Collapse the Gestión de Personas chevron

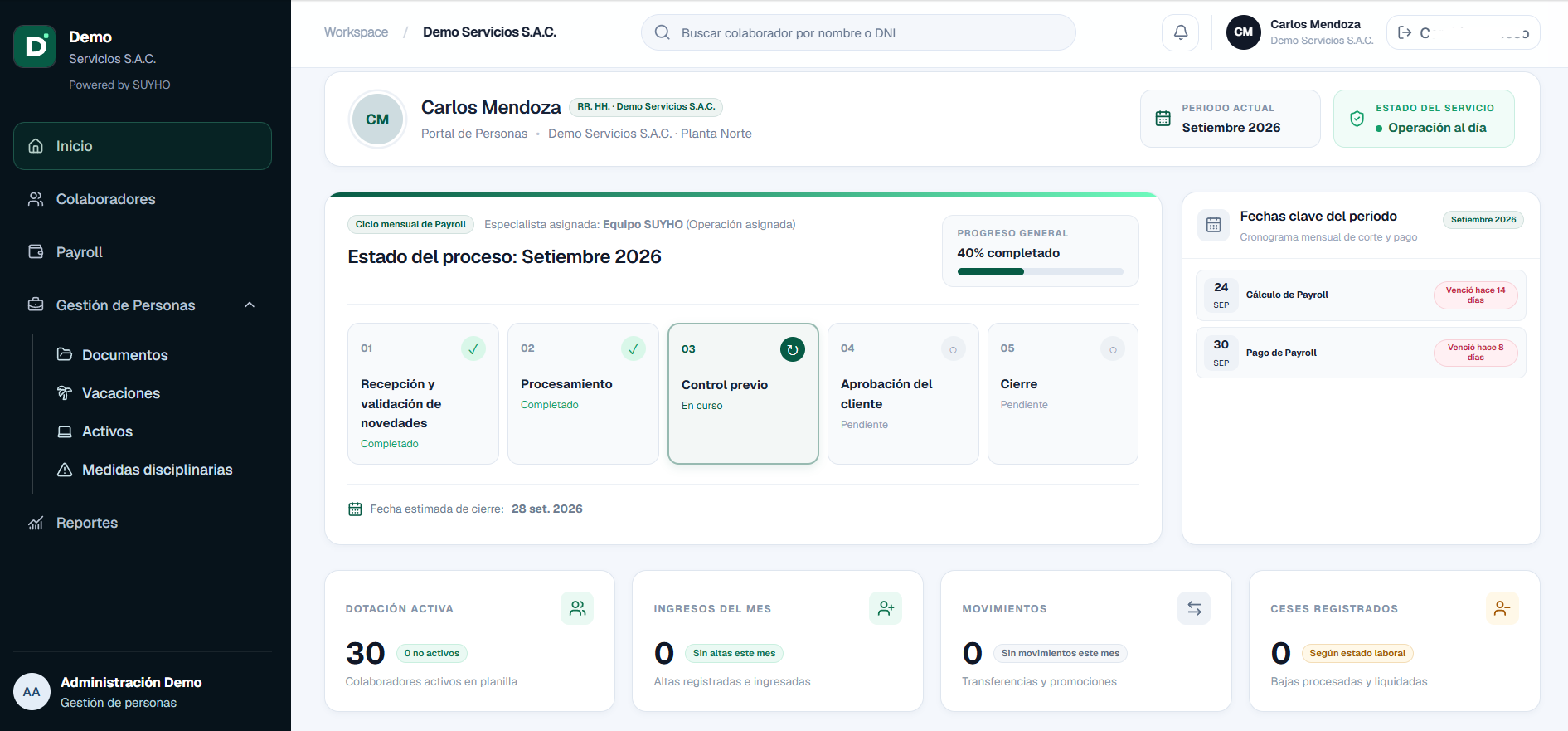(x=250, y=305)
